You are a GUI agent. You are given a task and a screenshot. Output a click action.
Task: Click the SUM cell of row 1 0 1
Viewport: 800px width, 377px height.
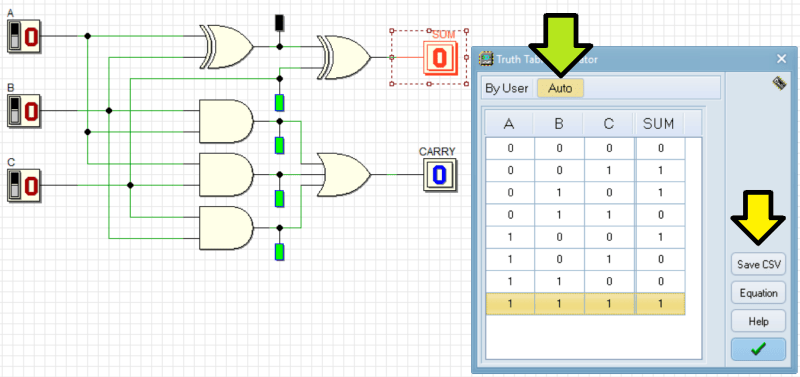660,259
